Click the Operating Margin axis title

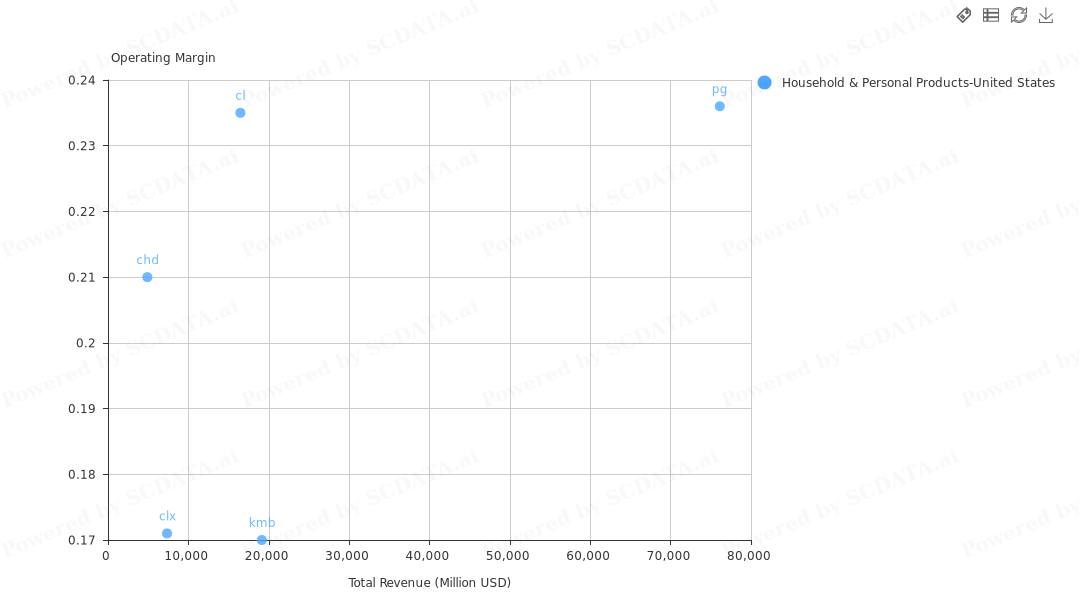[x=163, y=58]
